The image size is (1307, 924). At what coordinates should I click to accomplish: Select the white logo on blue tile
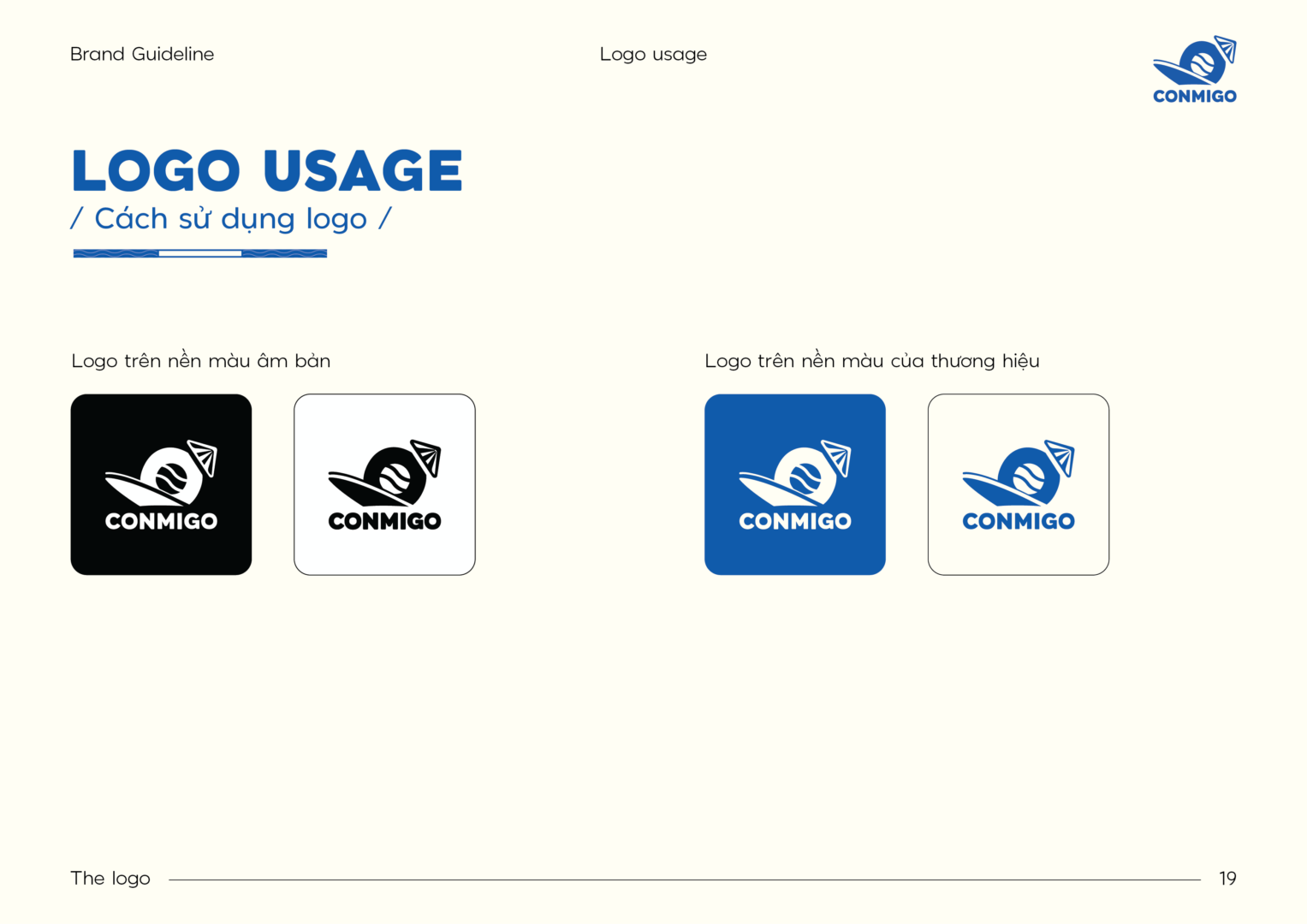tap(795, 484)
